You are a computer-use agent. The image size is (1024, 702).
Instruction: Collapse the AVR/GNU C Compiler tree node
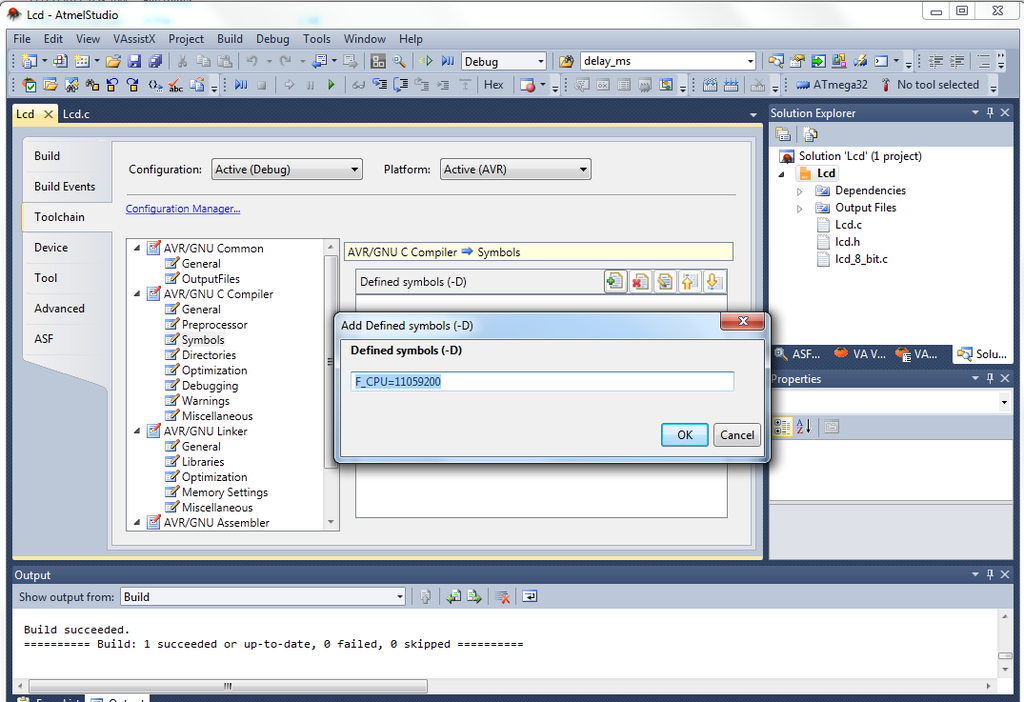[x=137, y=294]
